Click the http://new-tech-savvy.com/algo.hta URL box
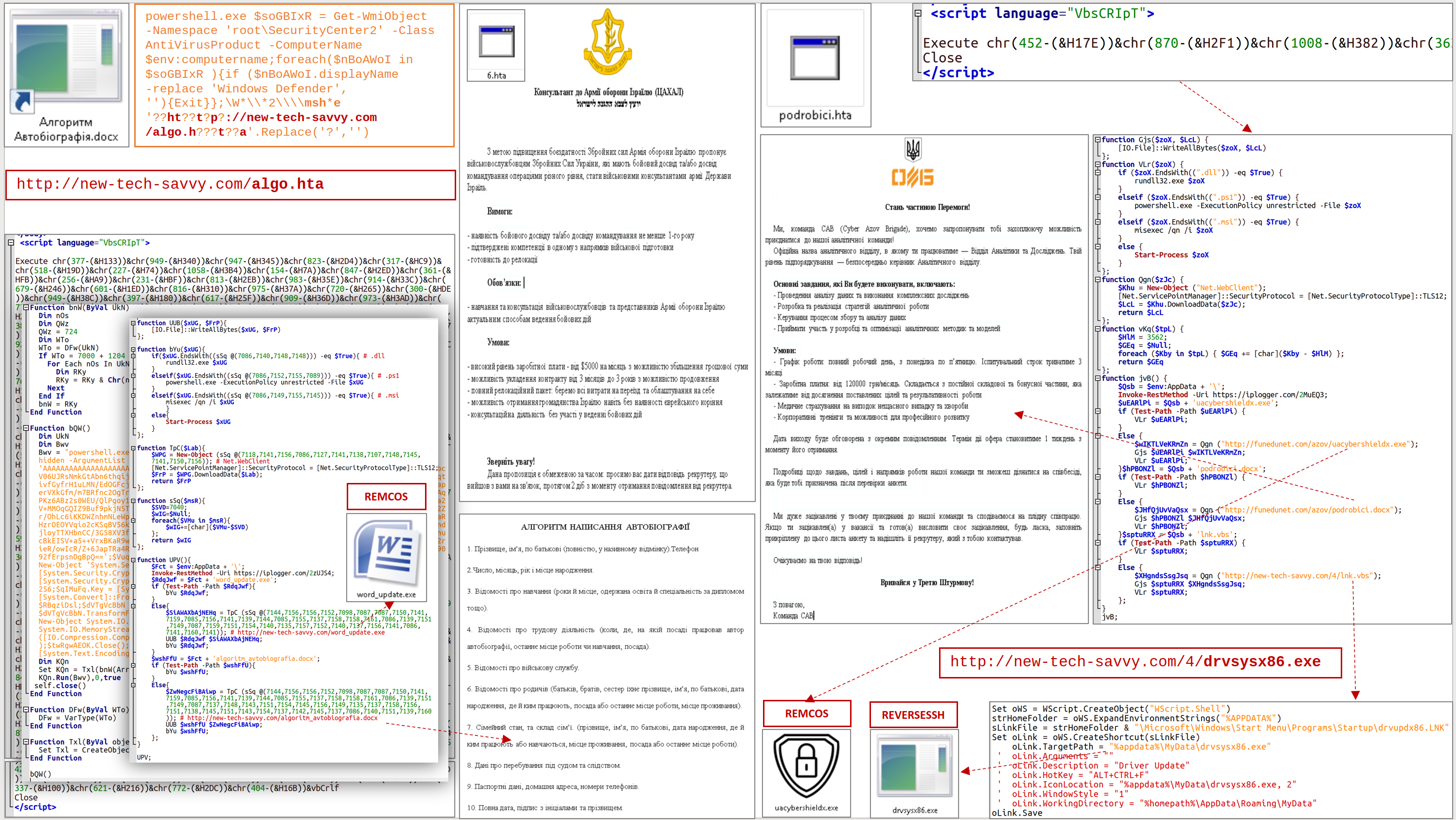Viewport: 1456px width, 820px height. click(230, 184)
